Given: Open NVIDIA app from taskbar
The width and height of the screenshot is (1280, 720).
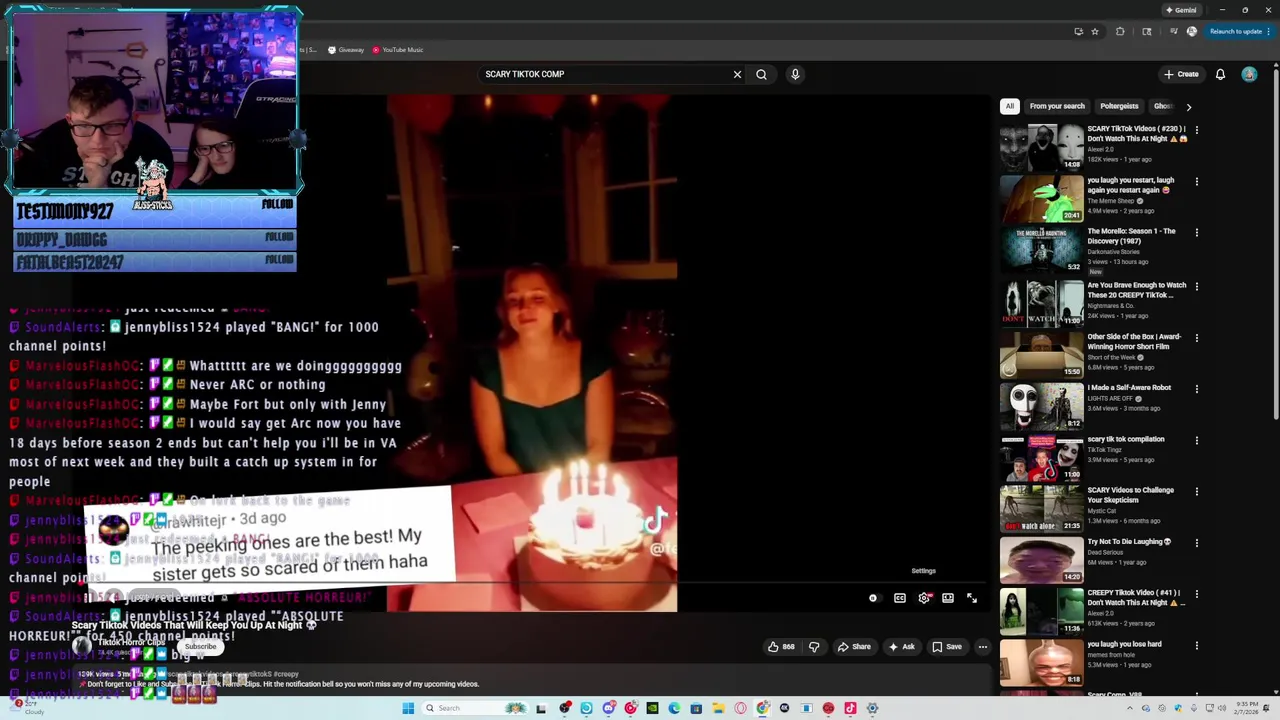Looking at the screenshot, I should (x=653, y=708).
